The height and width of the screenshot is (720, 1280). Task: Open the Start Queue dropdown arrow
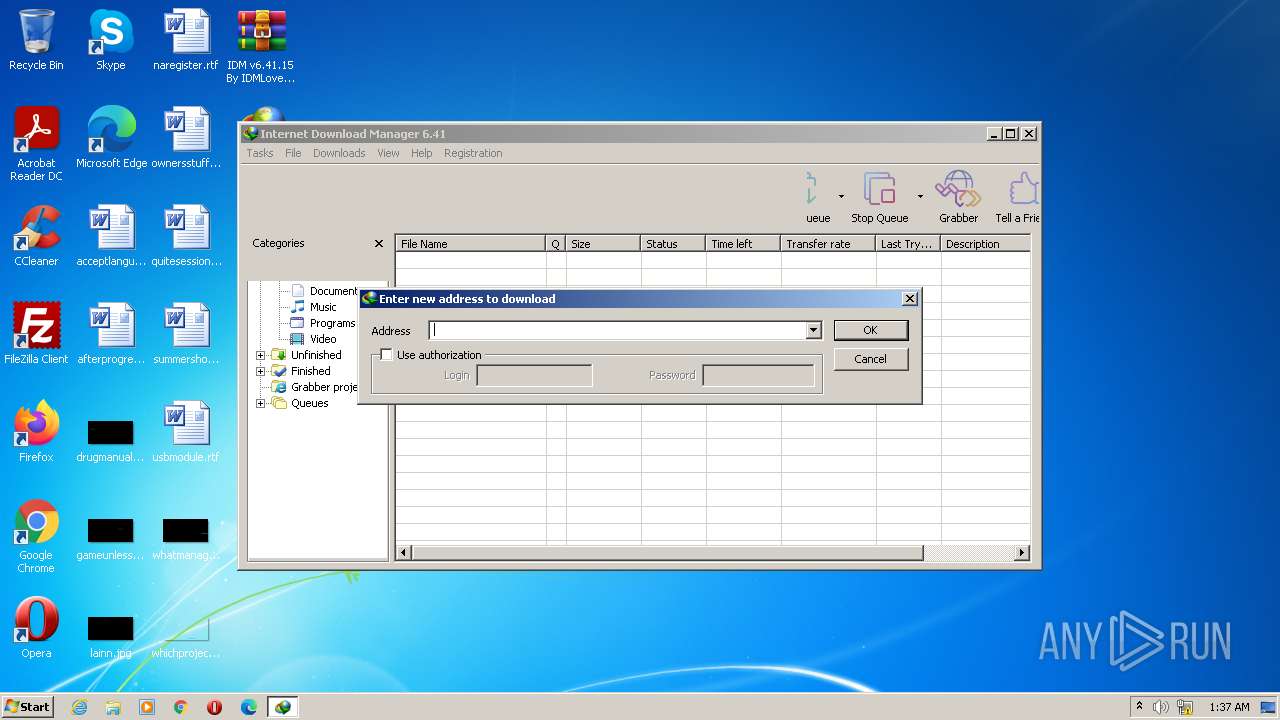841,196
